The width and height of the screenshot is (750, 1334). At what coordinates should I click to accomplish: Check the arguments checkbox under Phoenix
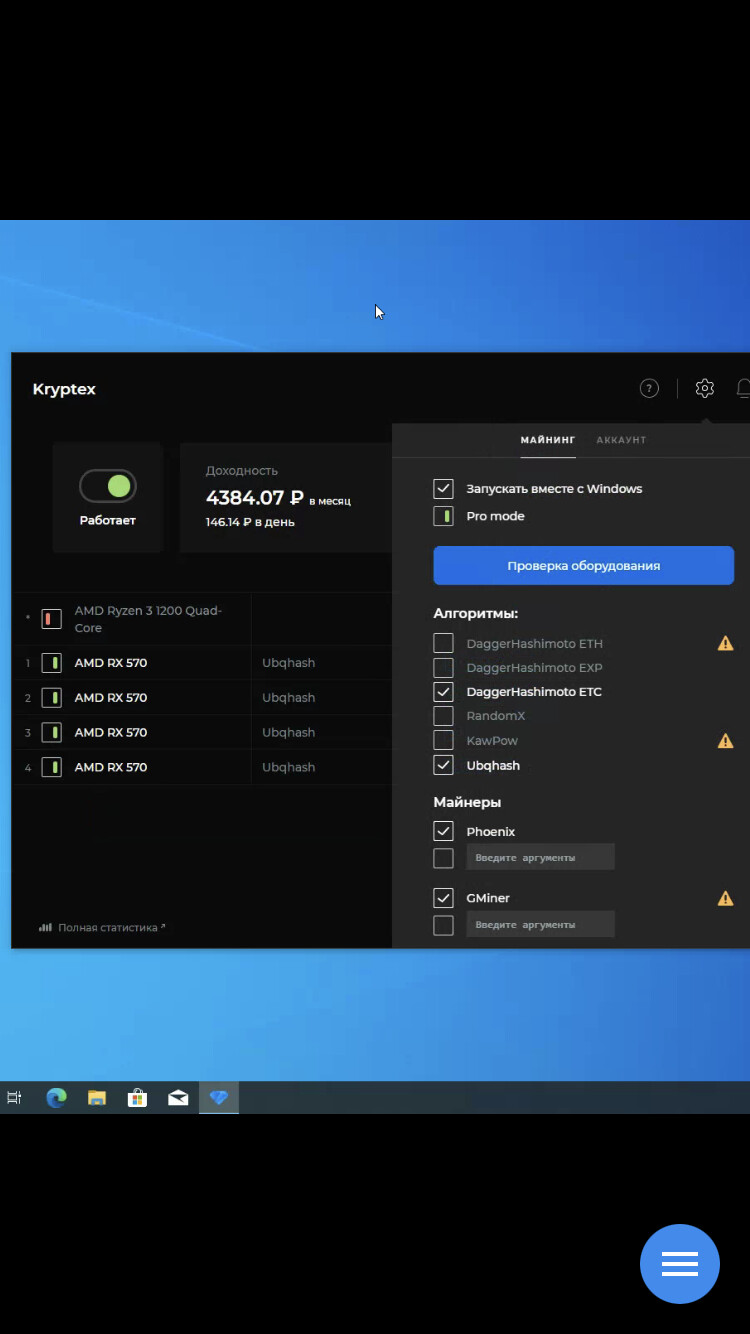click(443, 858)
